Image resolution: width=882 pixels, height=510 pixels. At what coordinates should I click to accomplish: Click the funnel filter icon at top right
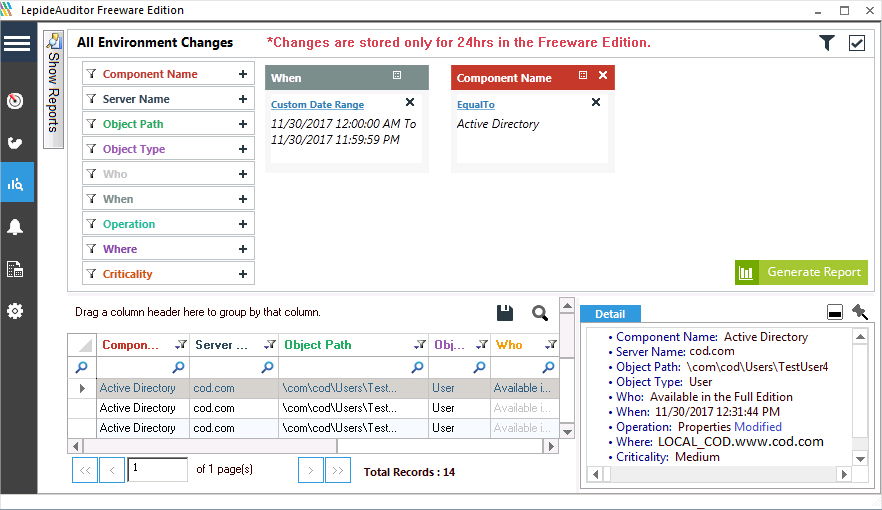point(827,43)
